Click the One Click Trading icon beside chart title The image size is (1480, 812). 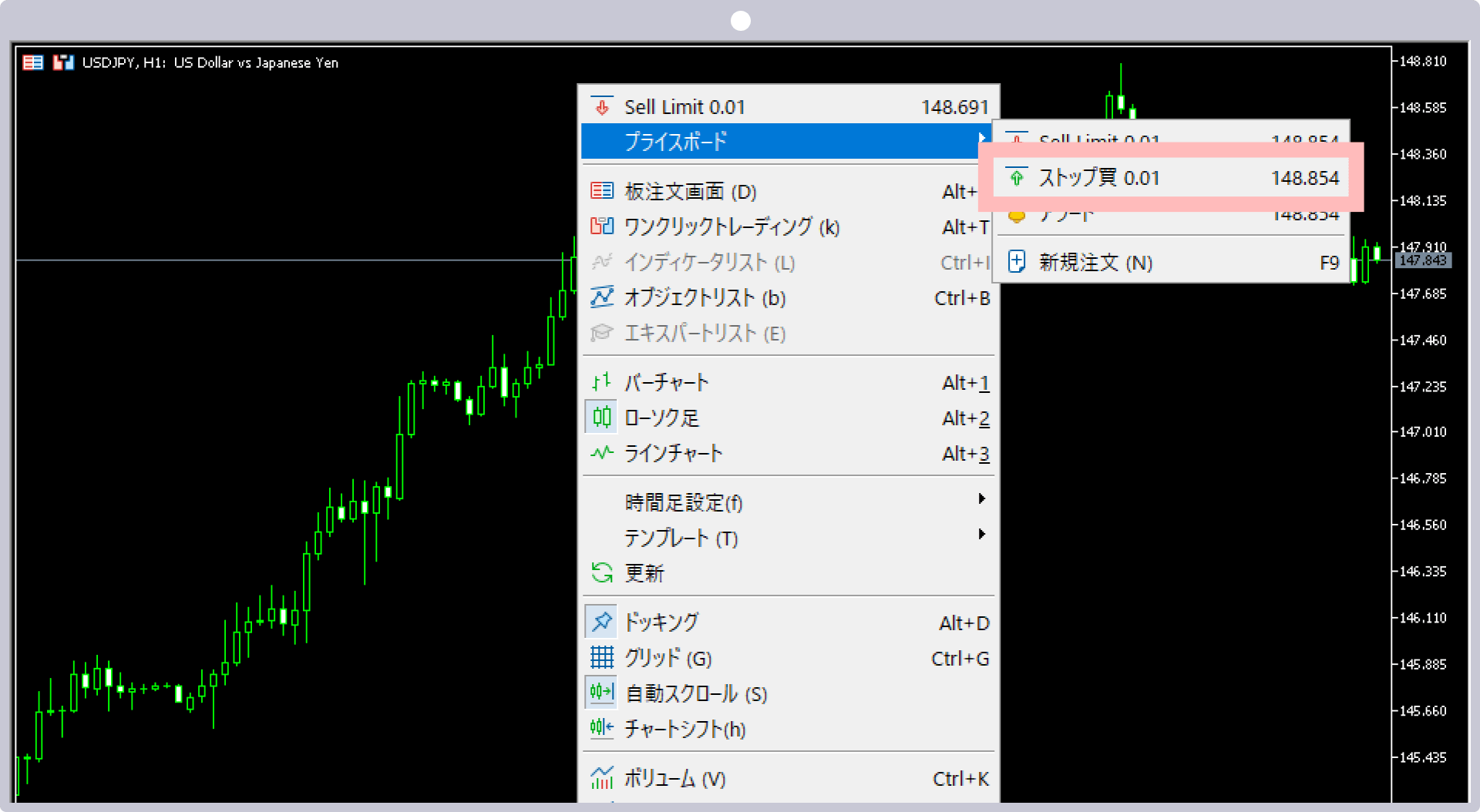click(62, 62)
